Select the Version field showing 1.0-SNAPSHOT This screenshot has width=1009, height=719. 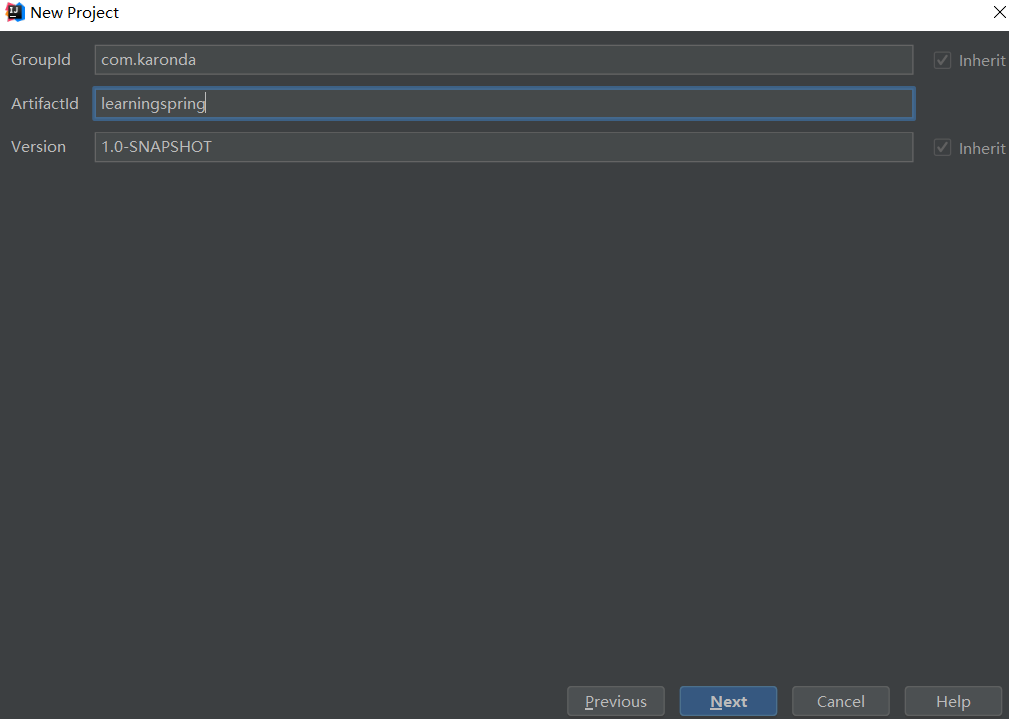(x=503, y=147)
